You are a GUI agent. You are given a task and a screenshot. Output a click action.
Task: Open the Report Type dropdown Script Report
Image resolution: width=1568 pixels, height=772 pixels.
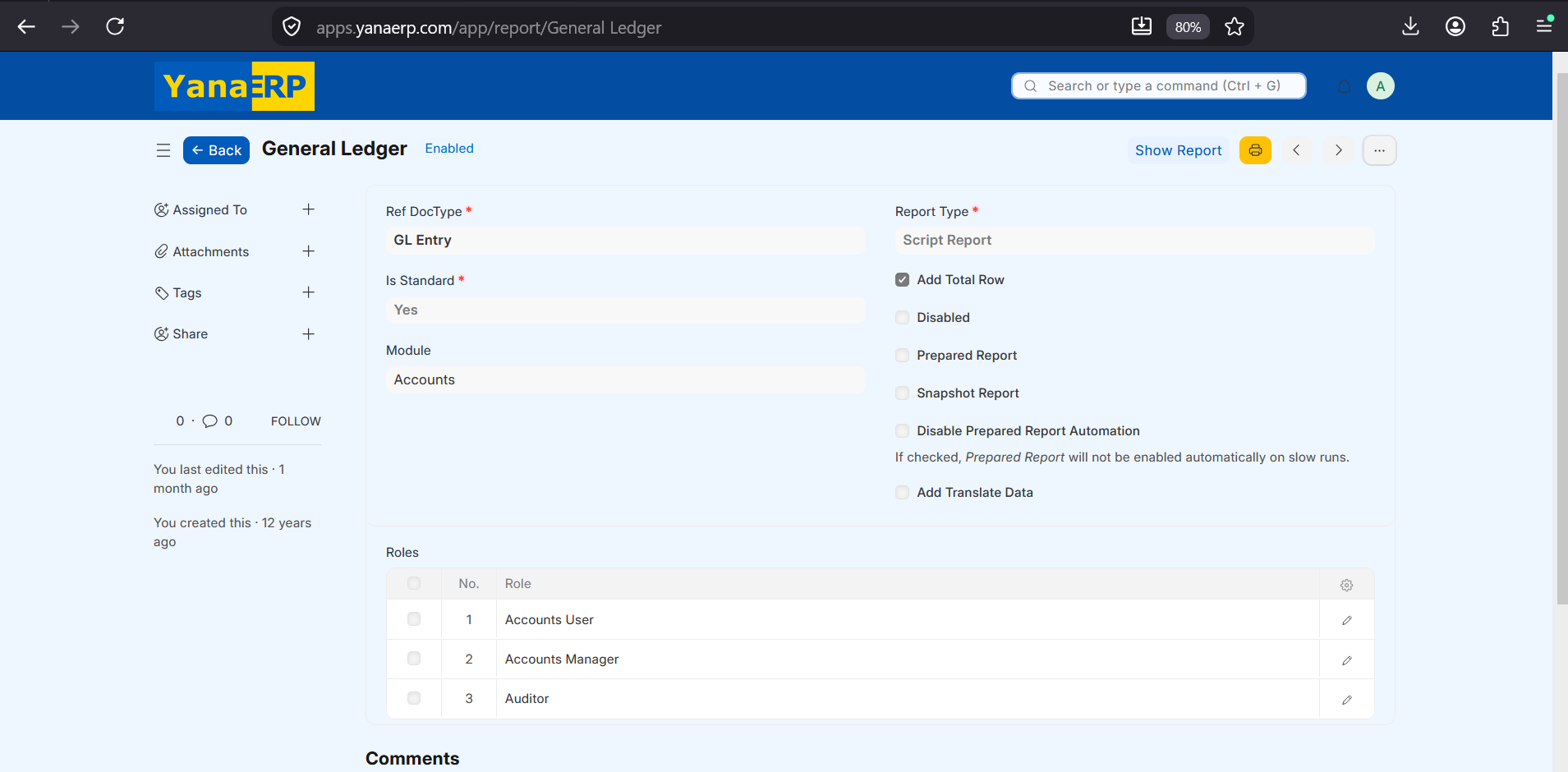click(x=1134, y=240)
